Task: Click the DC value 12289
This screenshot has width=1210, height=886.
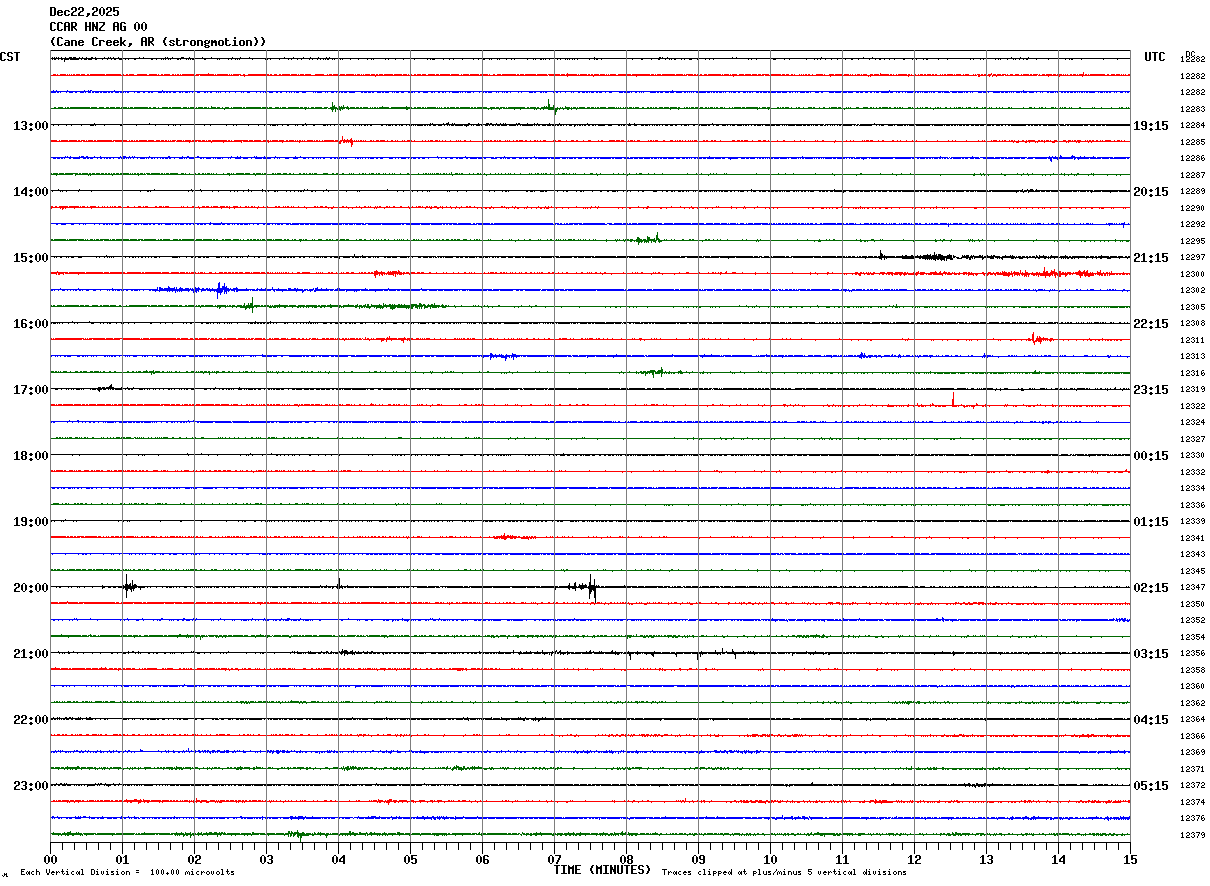Action: point(1192,191)
